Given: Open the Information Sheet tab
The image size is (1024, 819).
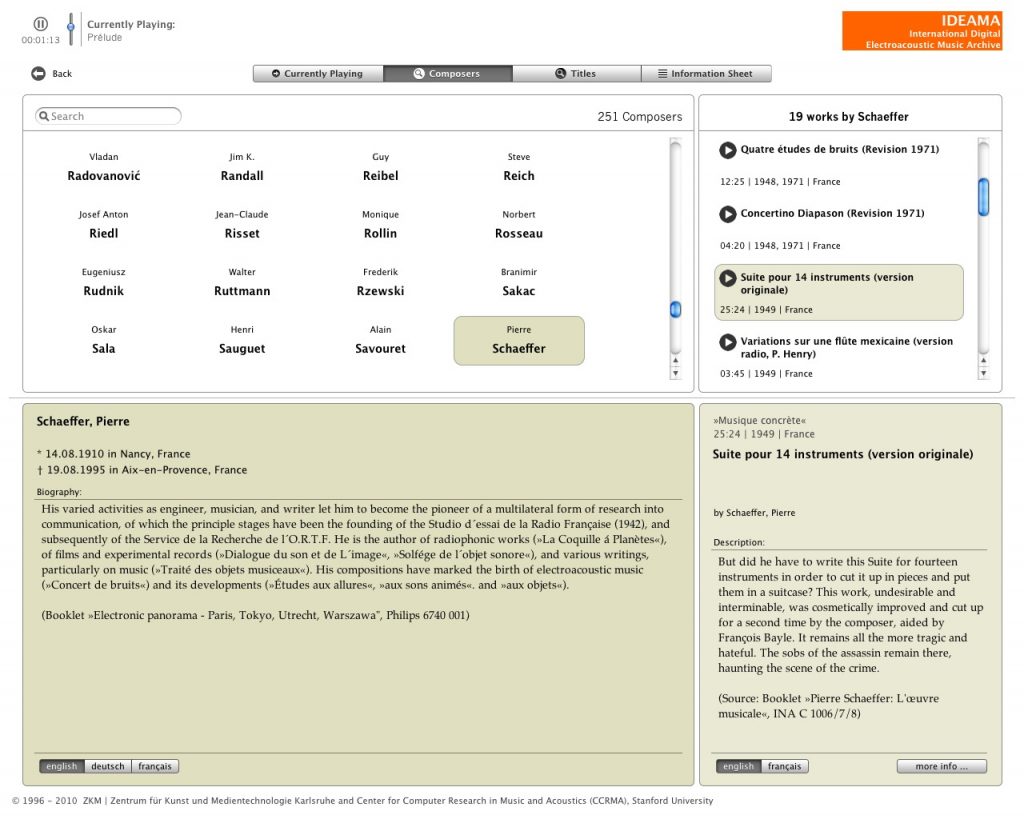Looking at the screenshot, I should (x=706, y=74).
